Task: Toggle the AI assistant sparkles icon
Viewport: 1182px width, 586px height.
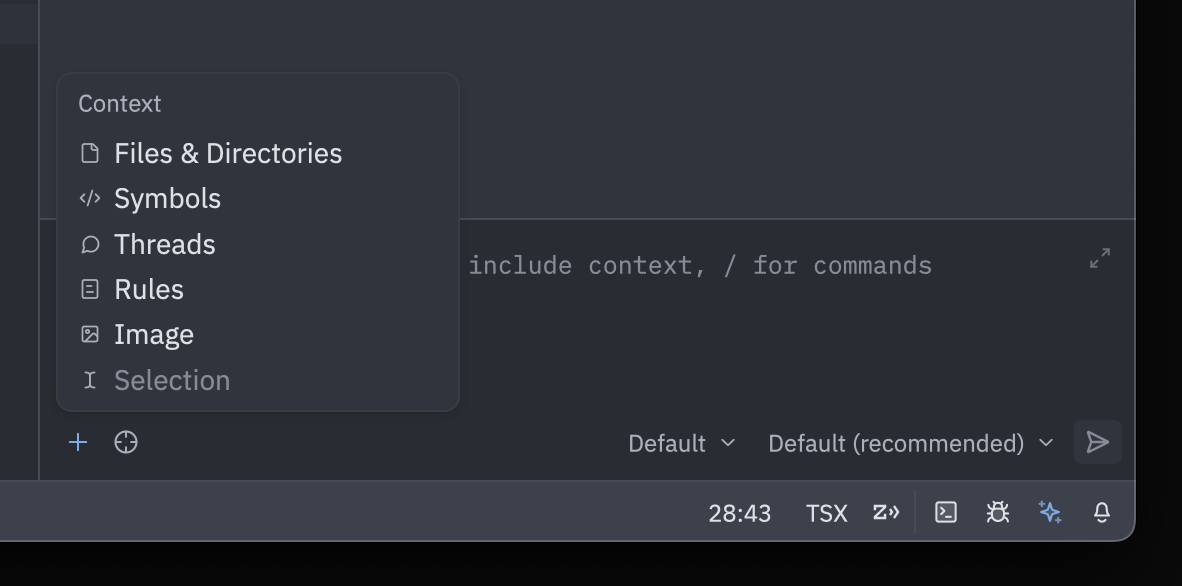Action: tap(1051, 512)
